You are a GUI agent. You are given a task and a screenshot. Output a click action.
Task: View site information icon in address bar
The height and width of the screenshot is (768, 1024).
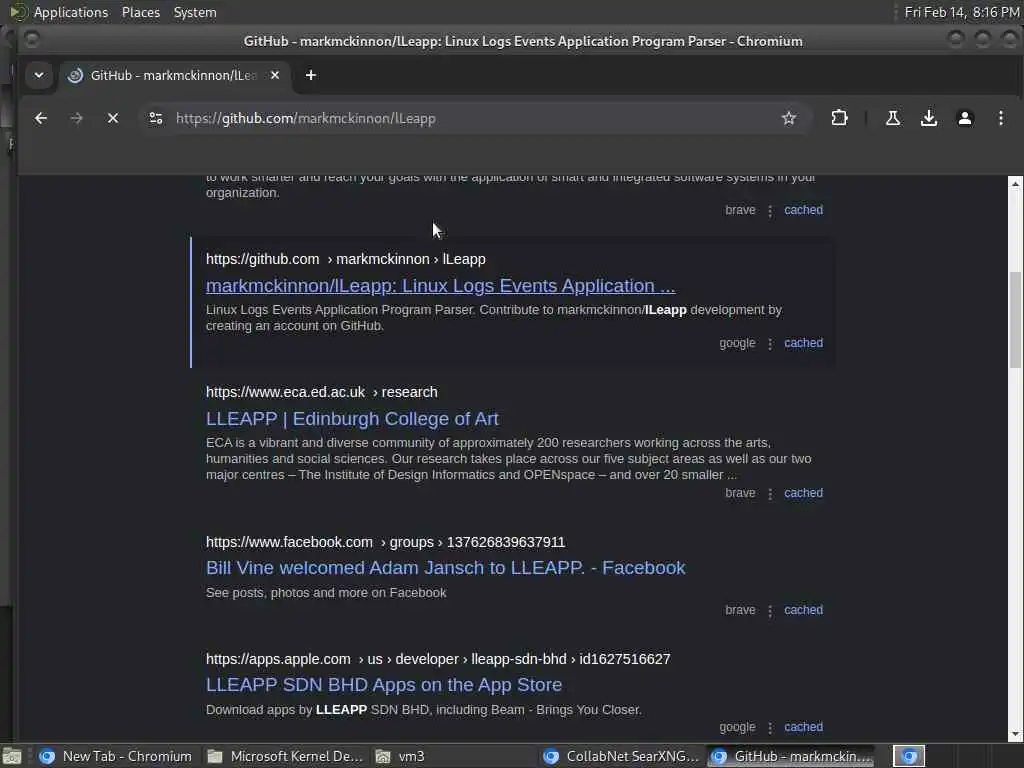click(156, 118)
